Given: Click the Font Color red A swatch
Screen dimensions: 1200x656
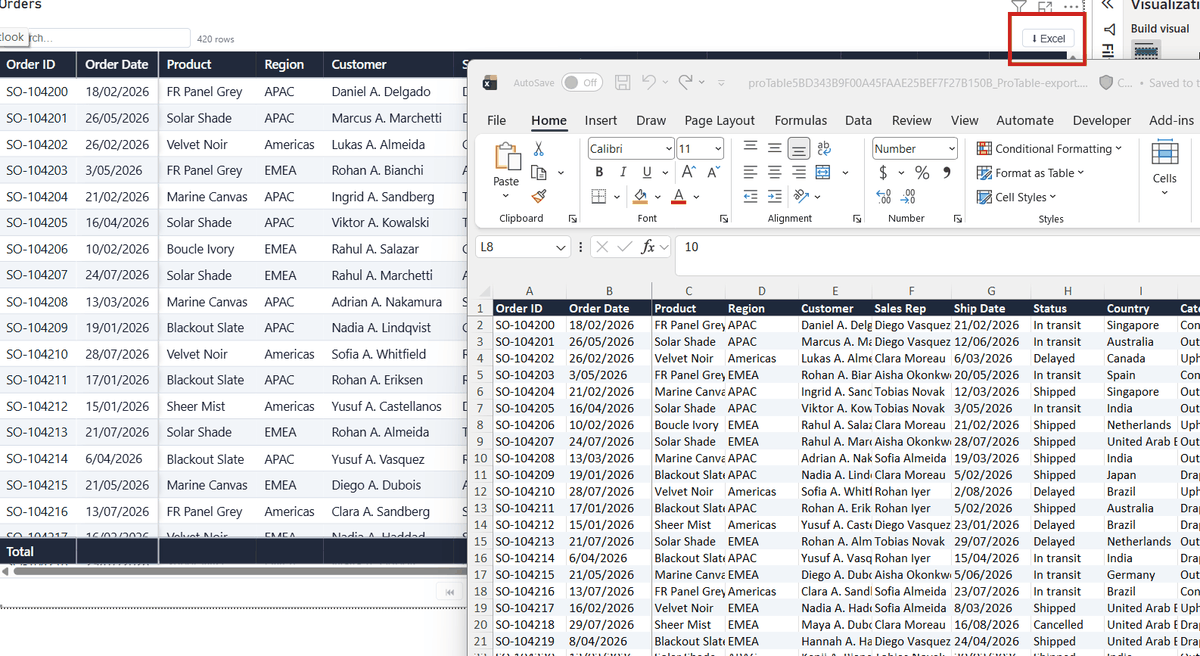Looking at the screenshot, I should (x=680, y=197).
